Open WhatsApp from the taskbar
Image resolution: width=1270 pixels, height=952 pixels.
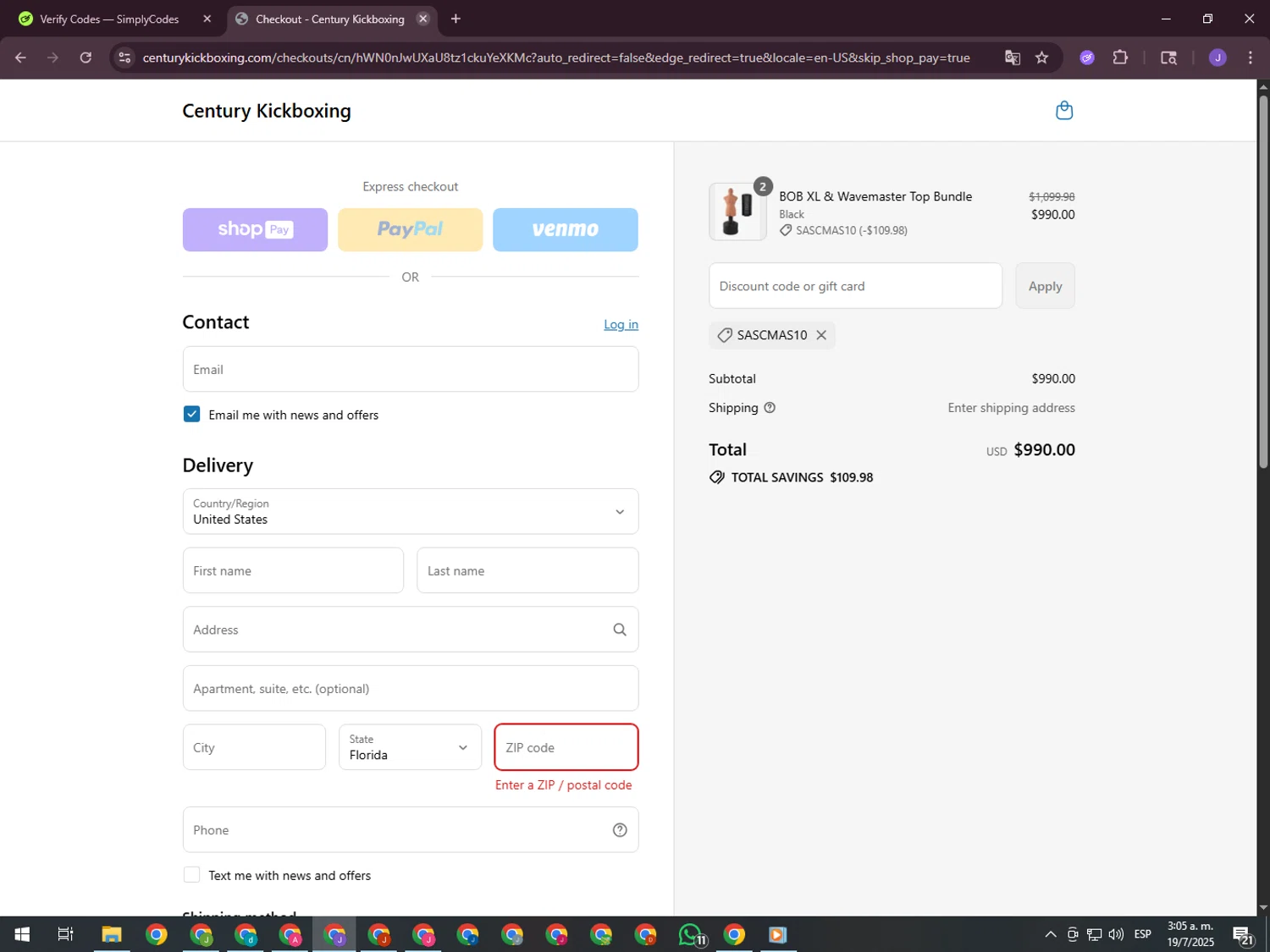[x=691, y=934]
